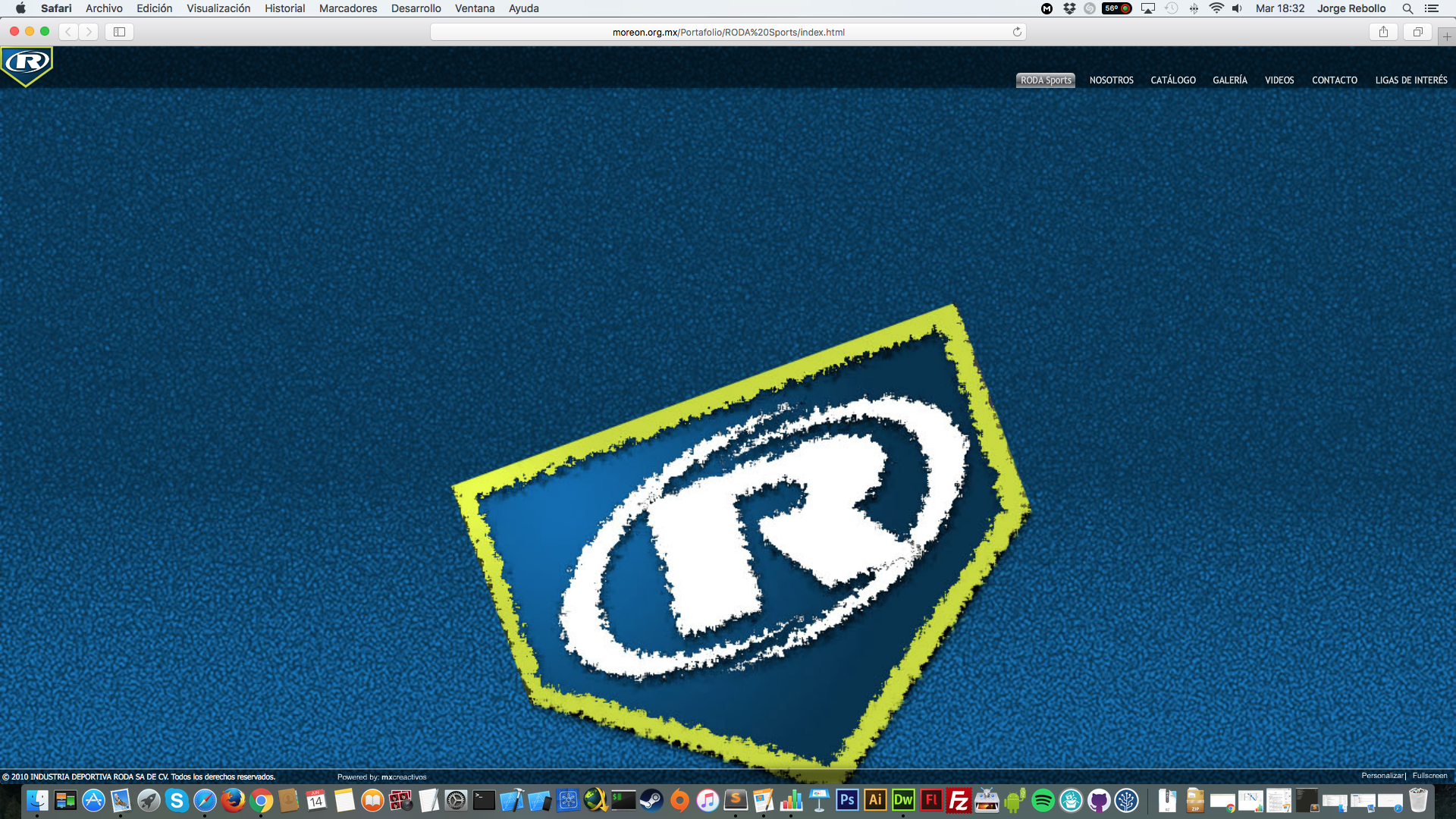Open Finder from the Dock

(37, 800)
